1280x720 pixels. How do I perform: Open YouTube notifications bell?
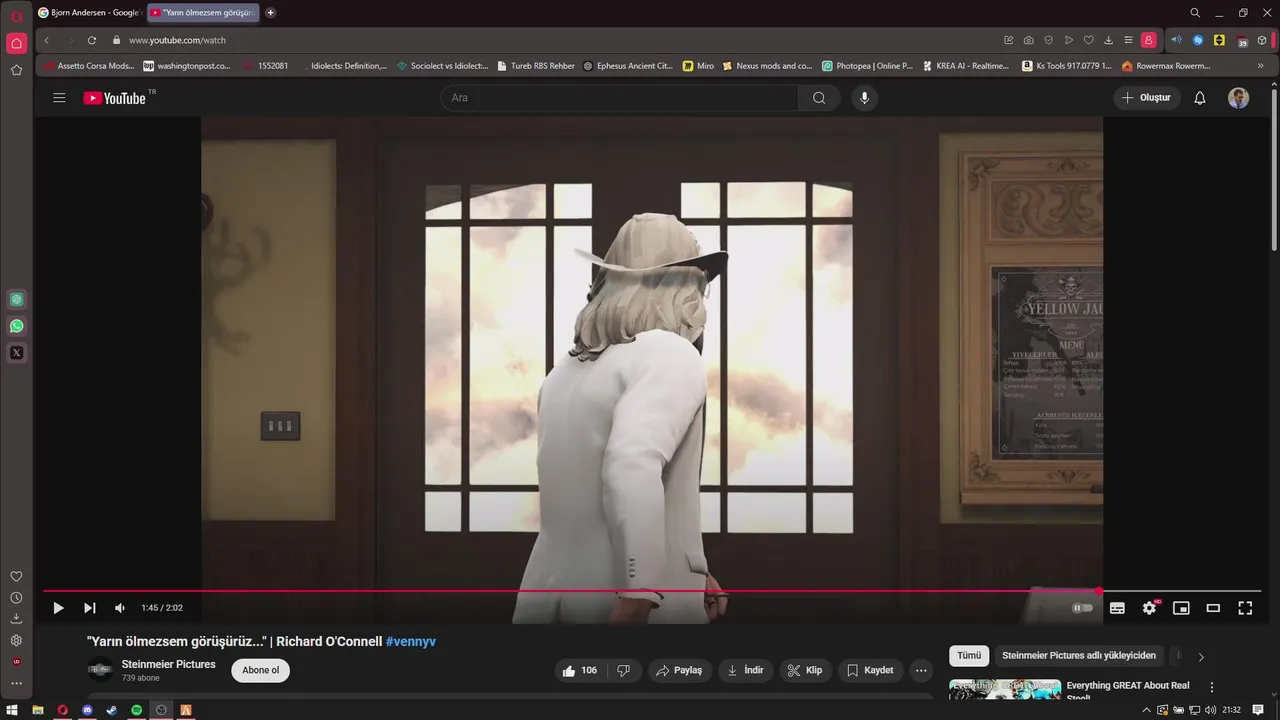[x=1200, y=98]
